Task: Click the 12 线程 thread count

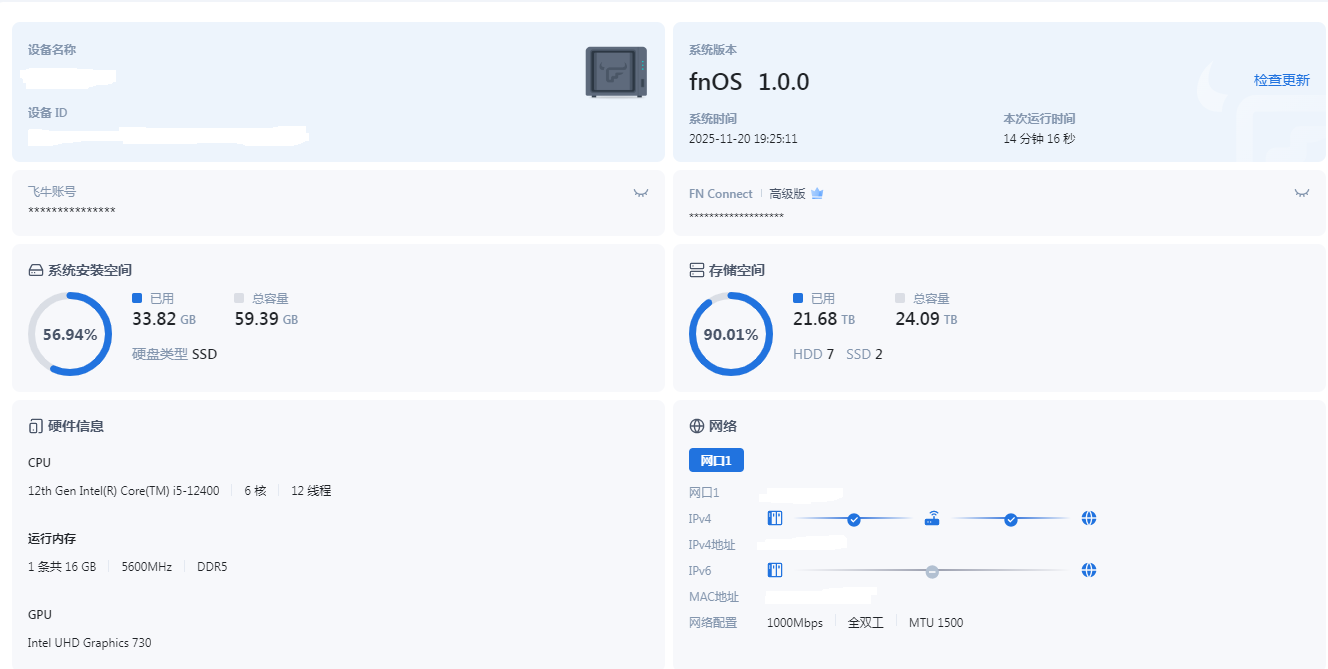Action: click(x=311, y=491)
